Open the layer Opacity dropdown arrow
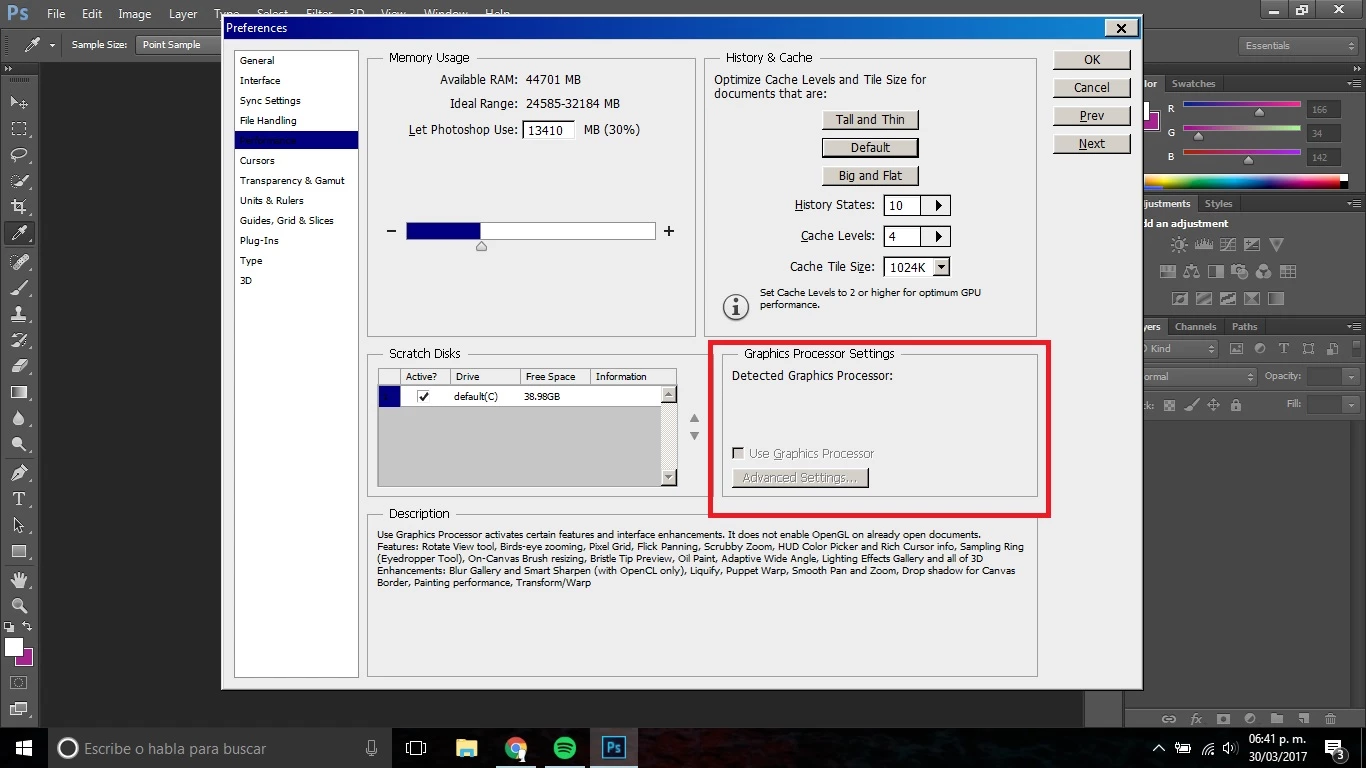The height and width of the screenshot is (768, 1366). (x=1351, y=377)
